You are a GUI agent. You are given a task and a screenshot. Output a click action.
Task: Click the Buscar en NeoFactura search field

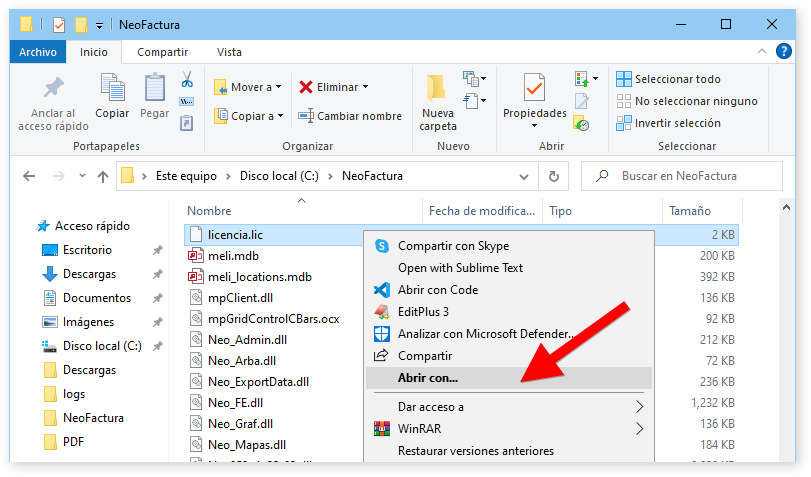point(690,176)
